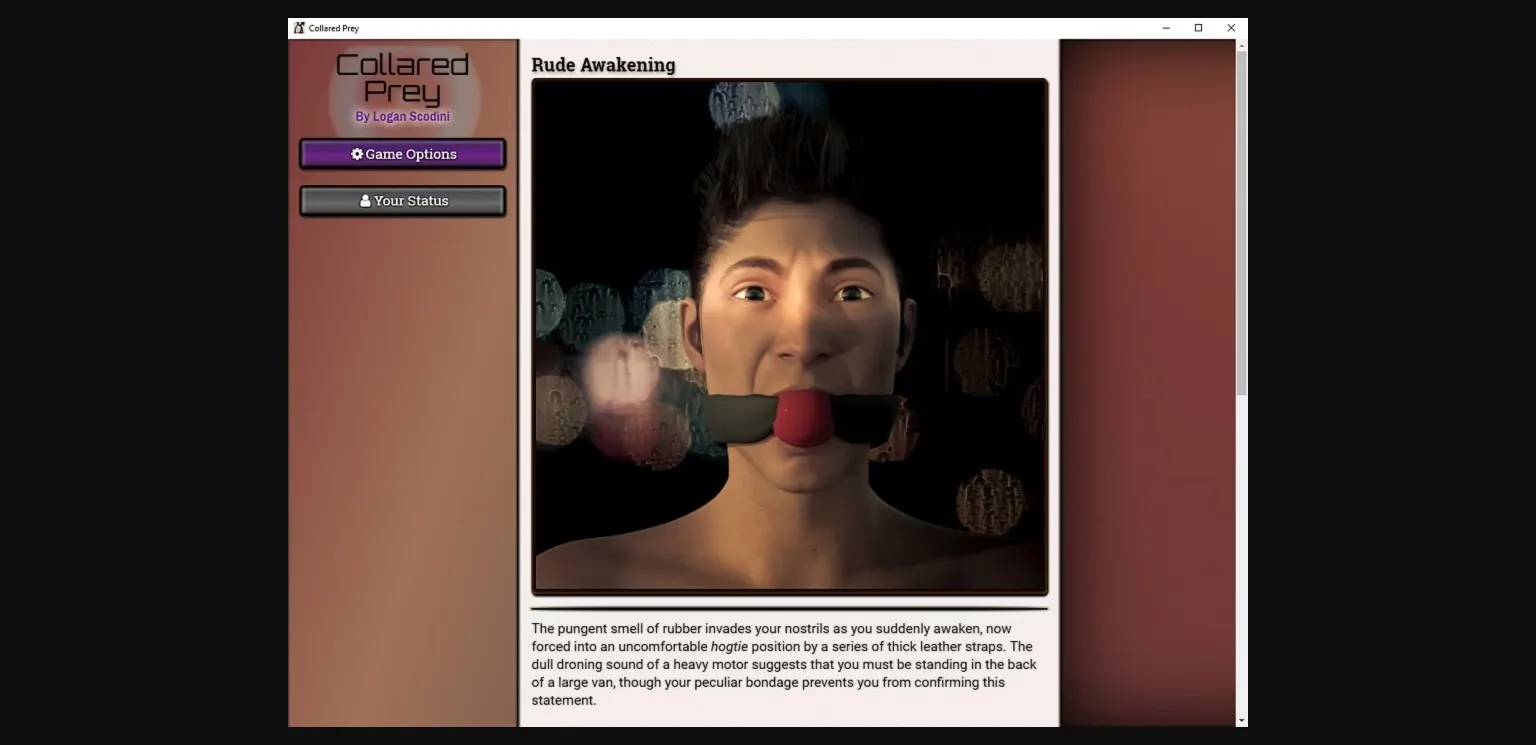Image resolution: width=1536 pixels, height=745 pixels.
Task: Click the scrollbar up arrow
Action: [1242, 46]
